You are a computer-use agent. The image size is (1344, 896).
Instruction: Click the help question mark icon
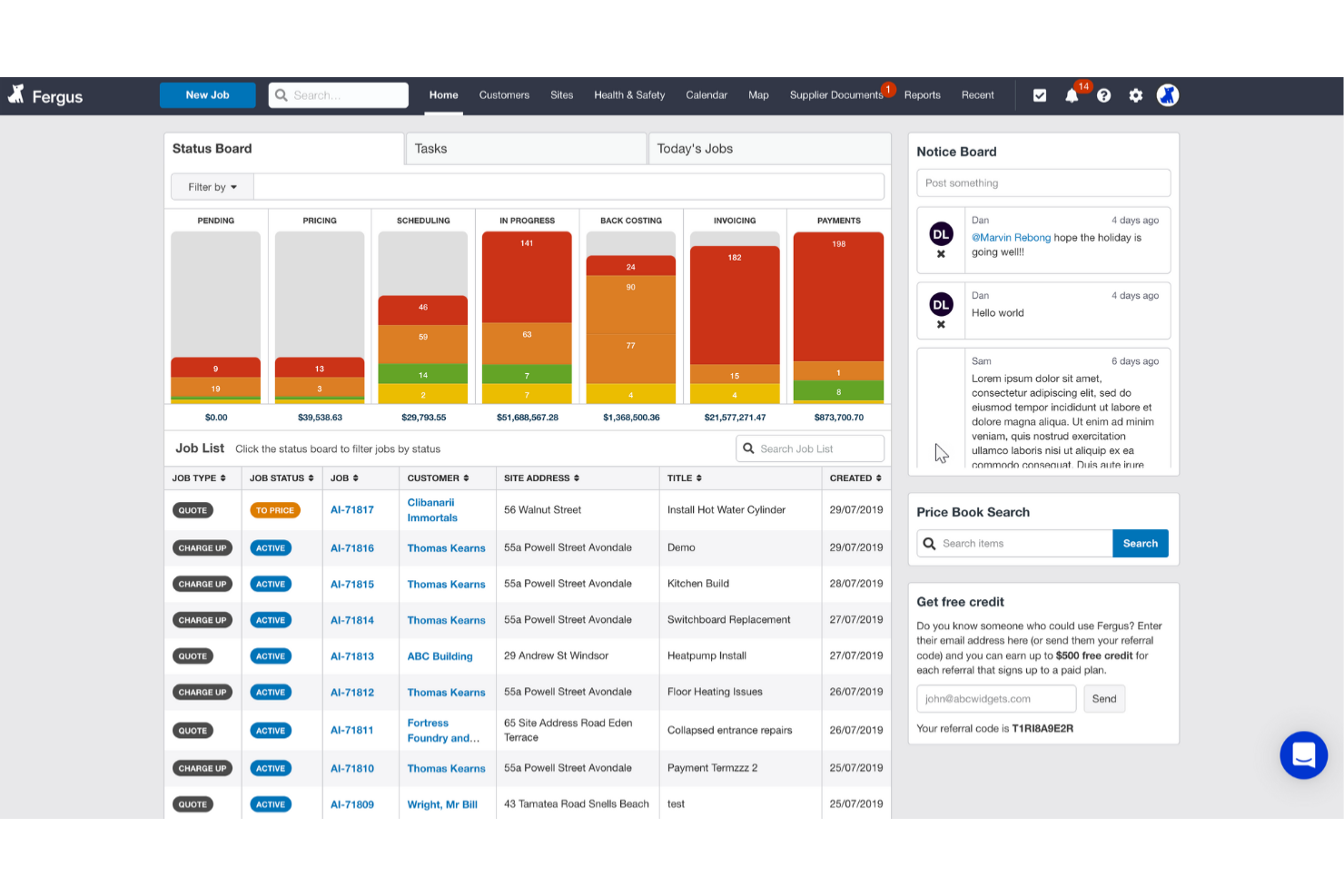(x=1103, y=94)
